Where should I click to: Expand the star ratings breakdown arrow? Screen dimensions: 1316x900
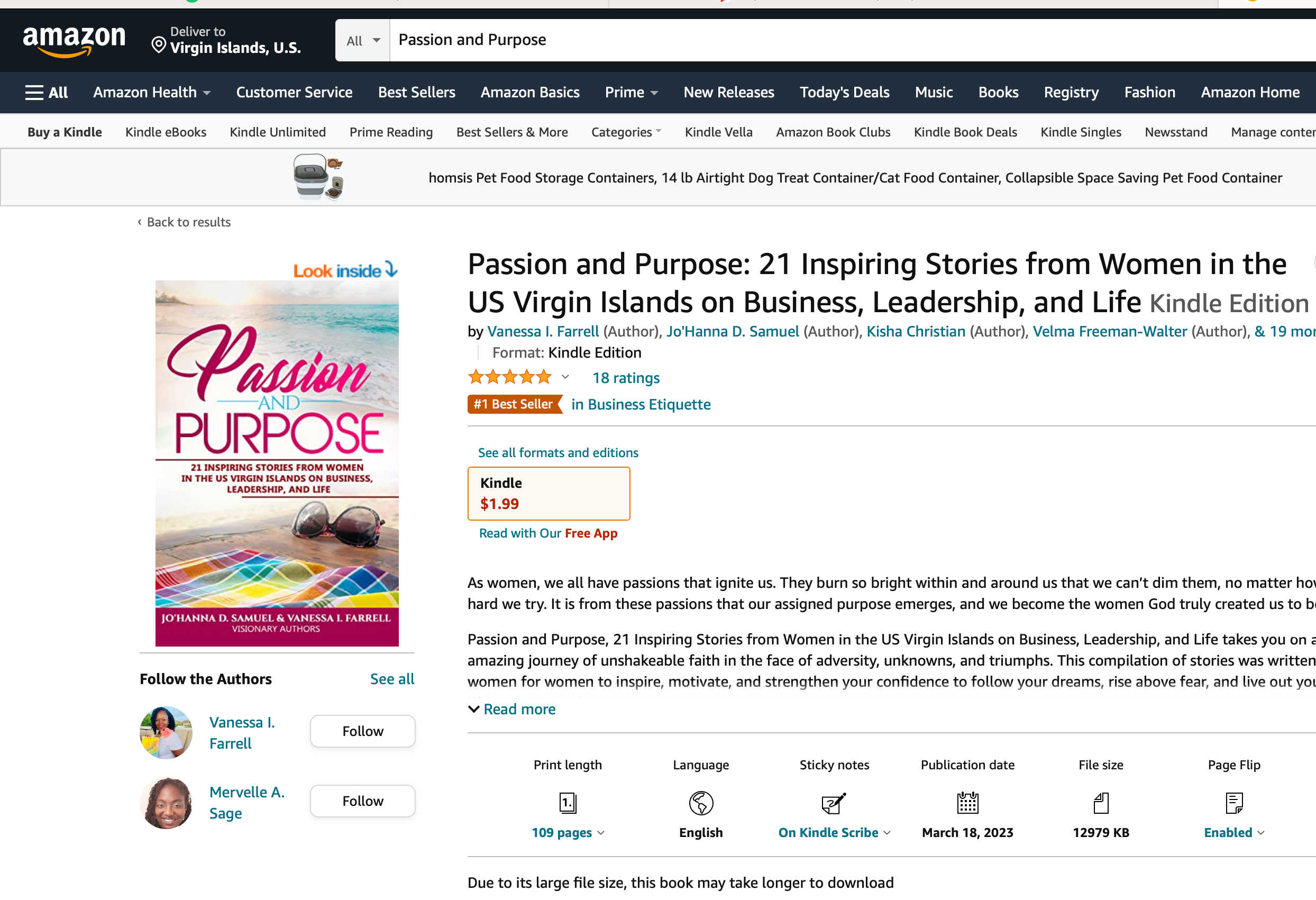[565, 377]
